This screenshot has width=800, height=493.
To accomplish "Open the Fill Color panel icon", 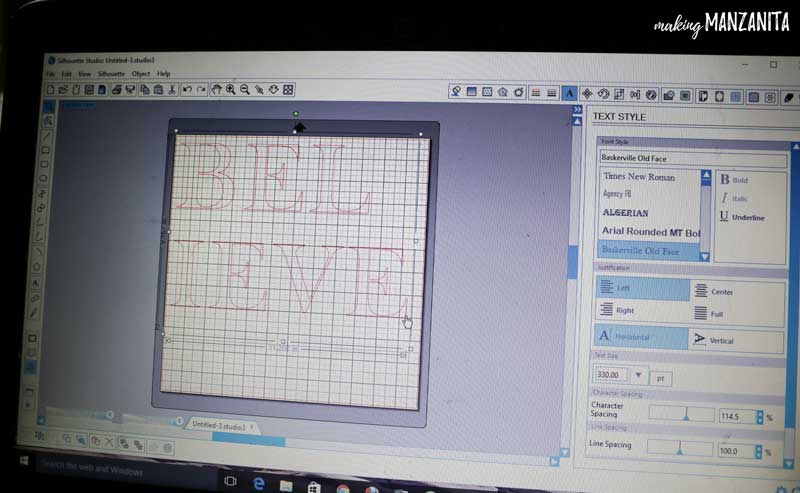I will click(456, 91).
